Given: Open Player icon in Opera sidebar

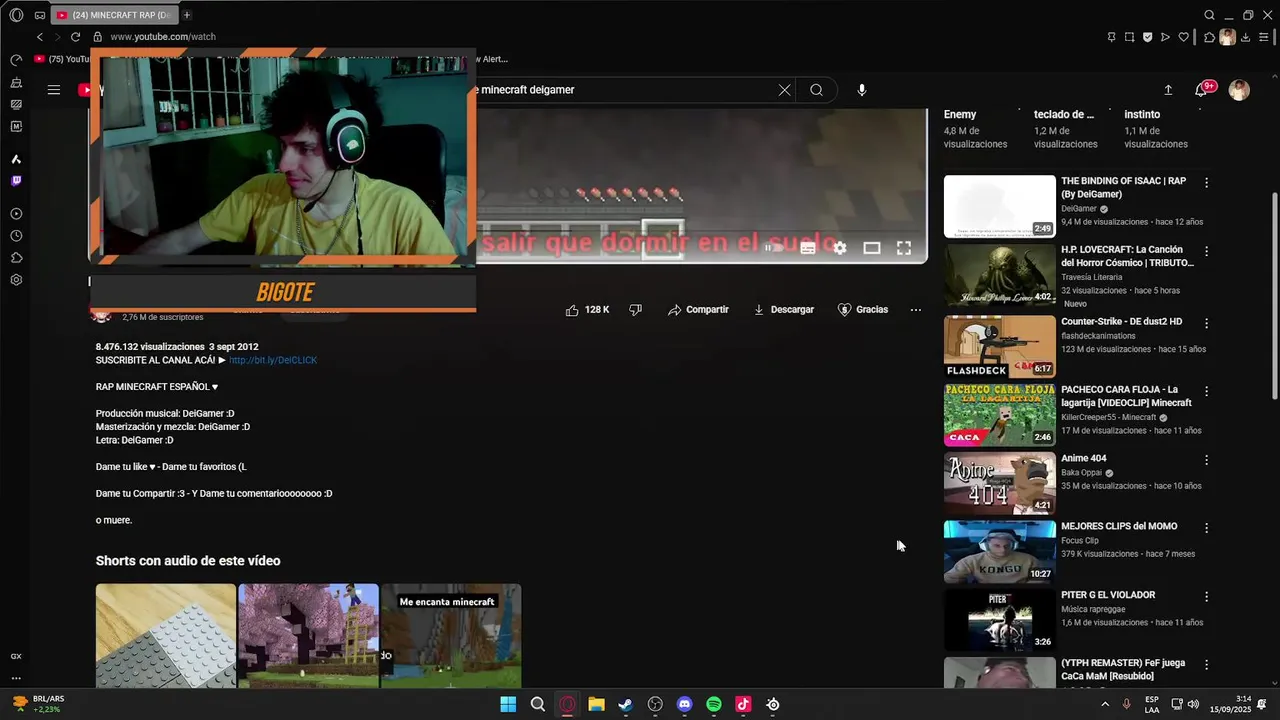Looking at the screenshot, I should coord(16,214).
